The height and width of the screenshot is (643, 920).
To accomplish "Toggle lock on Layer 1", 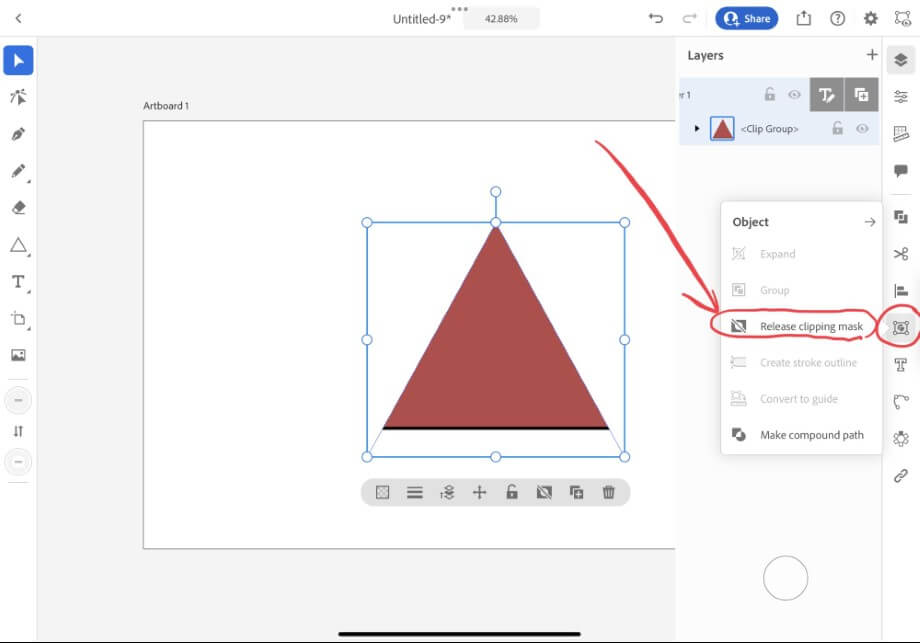I will [x=769, y=94].
